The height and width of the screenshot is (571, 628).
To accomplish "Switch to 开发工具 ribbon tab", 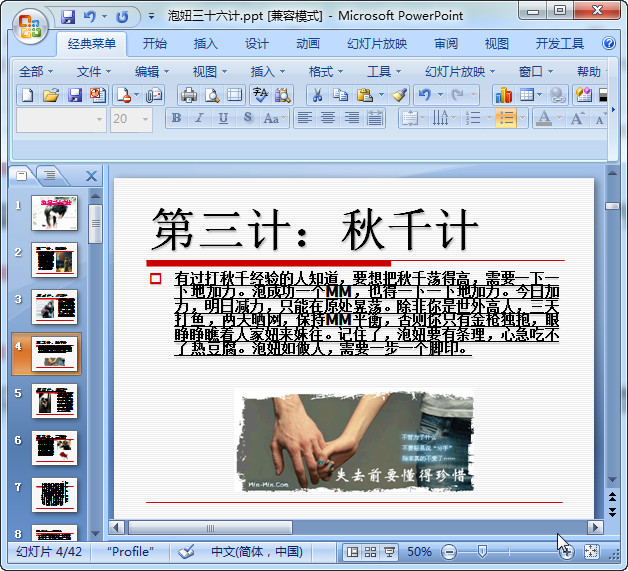I will [560, 43].
